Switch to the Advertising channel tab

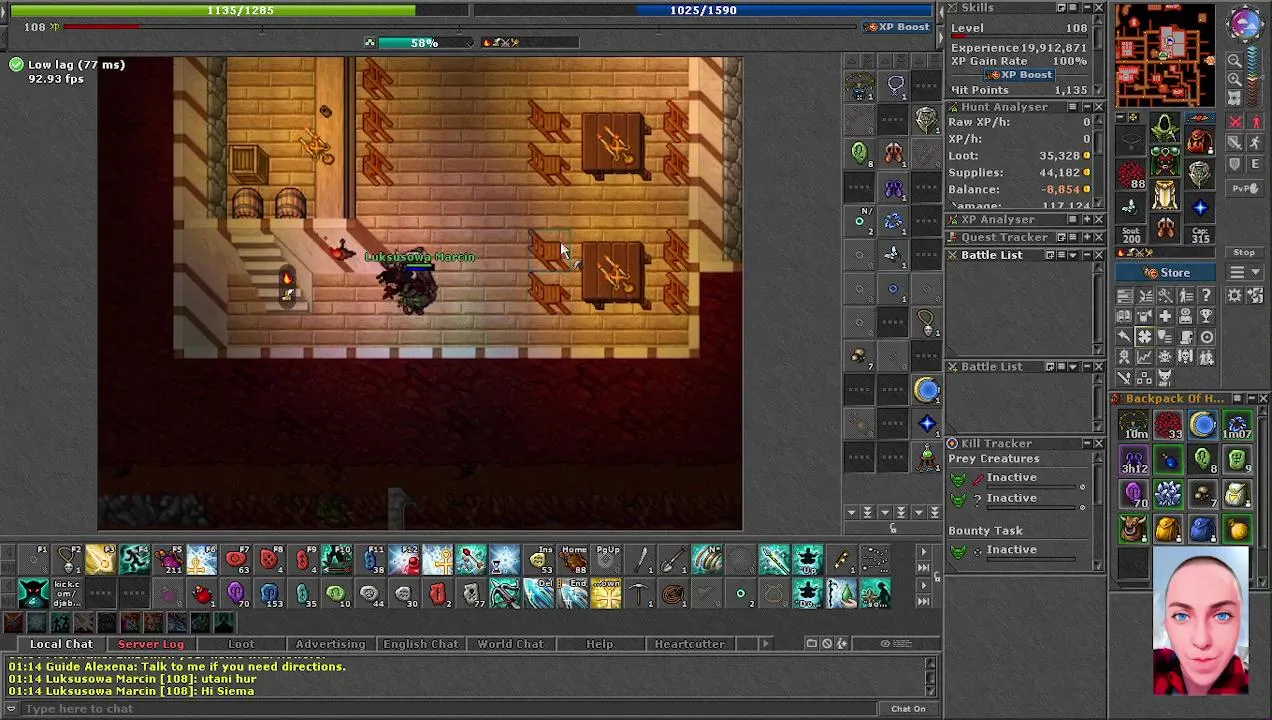330,644
